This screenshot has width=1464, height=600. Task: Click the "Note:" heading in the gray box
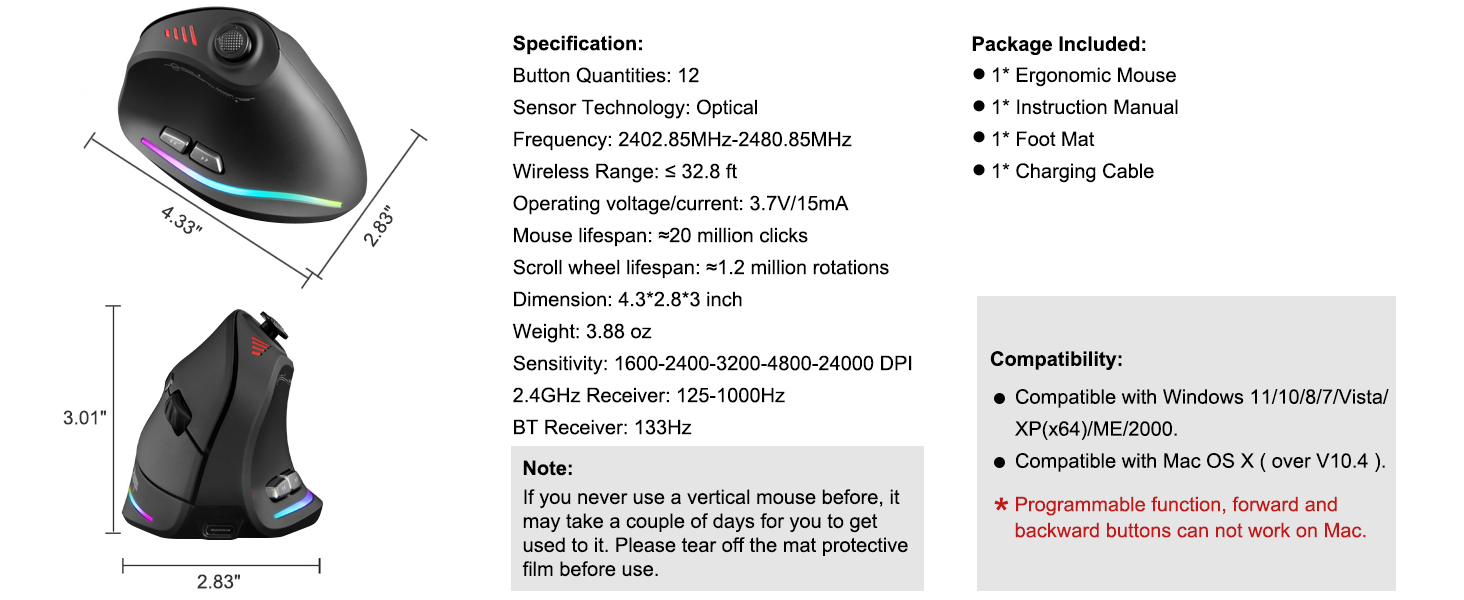[x=548, y=468]
